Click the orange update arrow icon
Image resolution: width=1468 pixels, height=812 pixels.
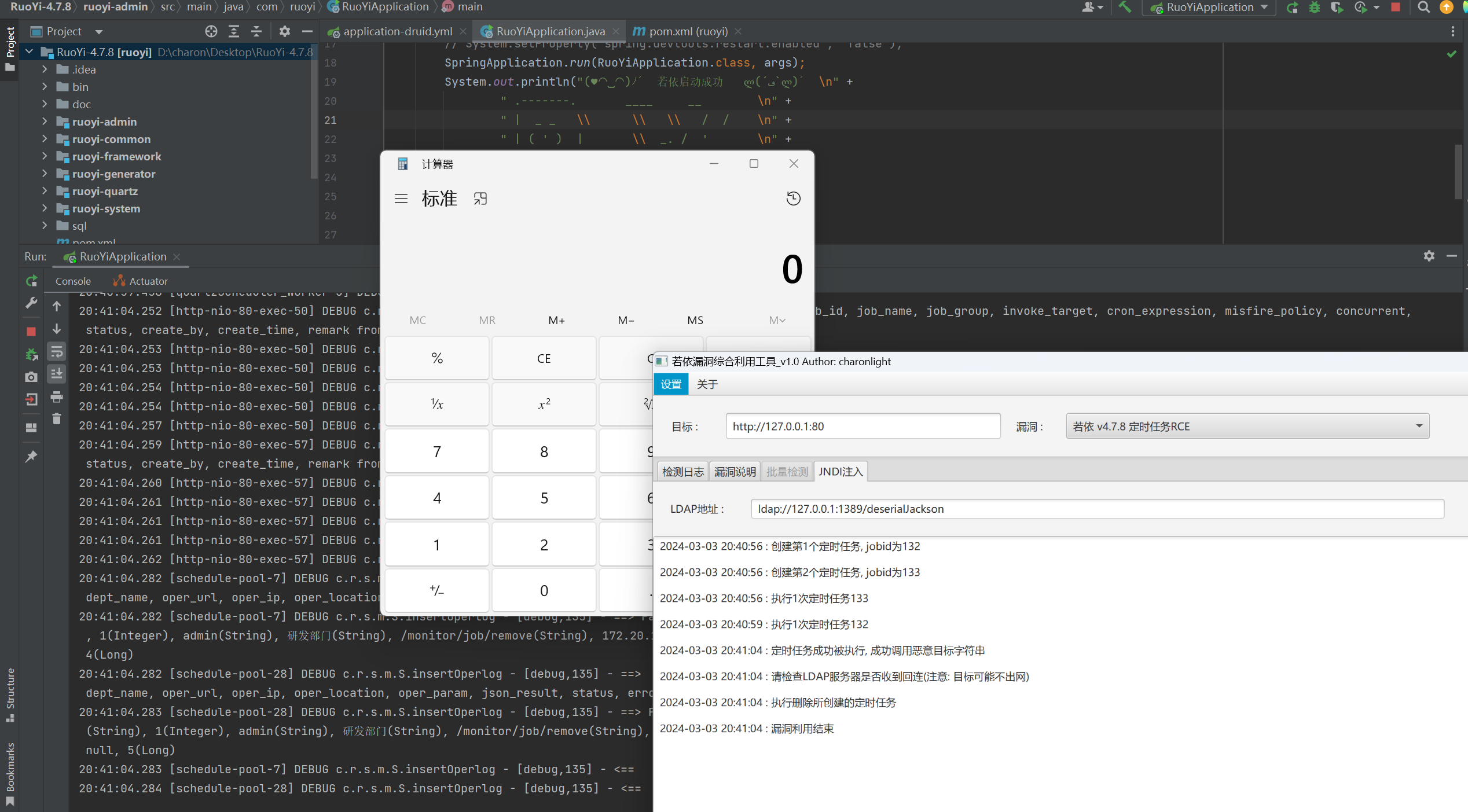(x=1446, y=7)
